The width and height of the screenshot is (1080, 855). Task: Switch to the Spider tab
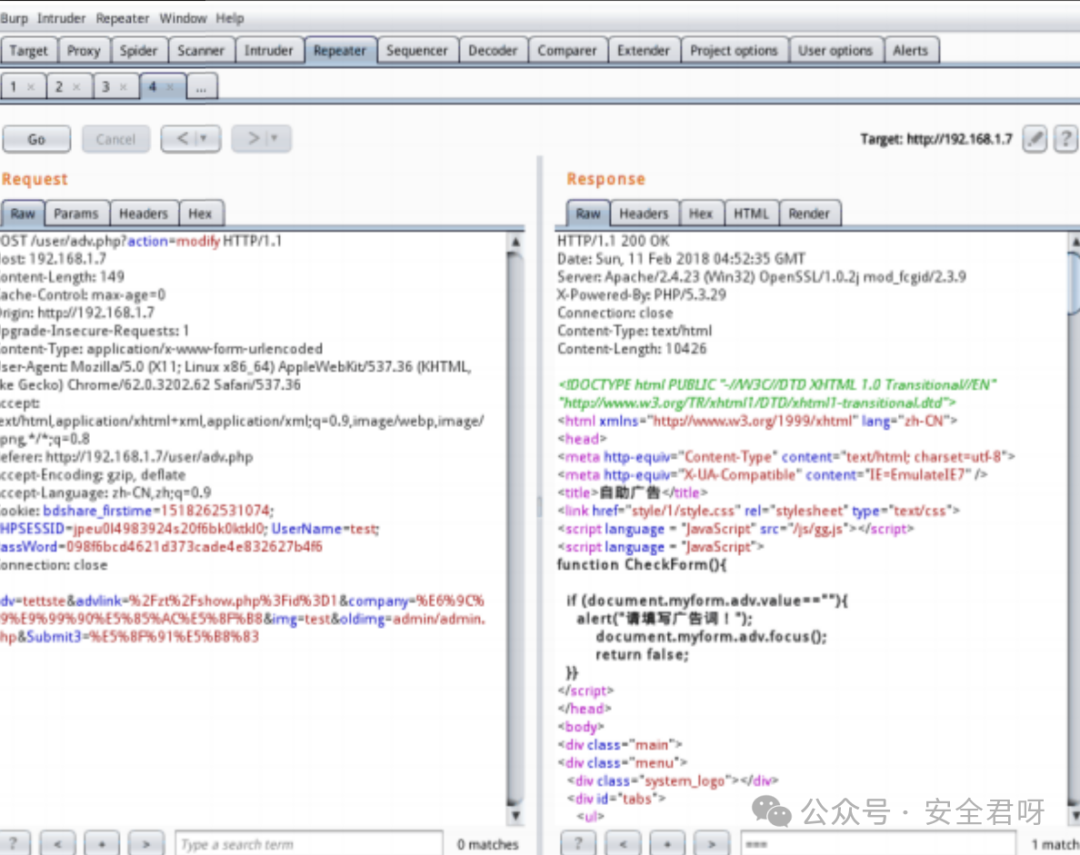pyautogui.click(x=138, y=50)
